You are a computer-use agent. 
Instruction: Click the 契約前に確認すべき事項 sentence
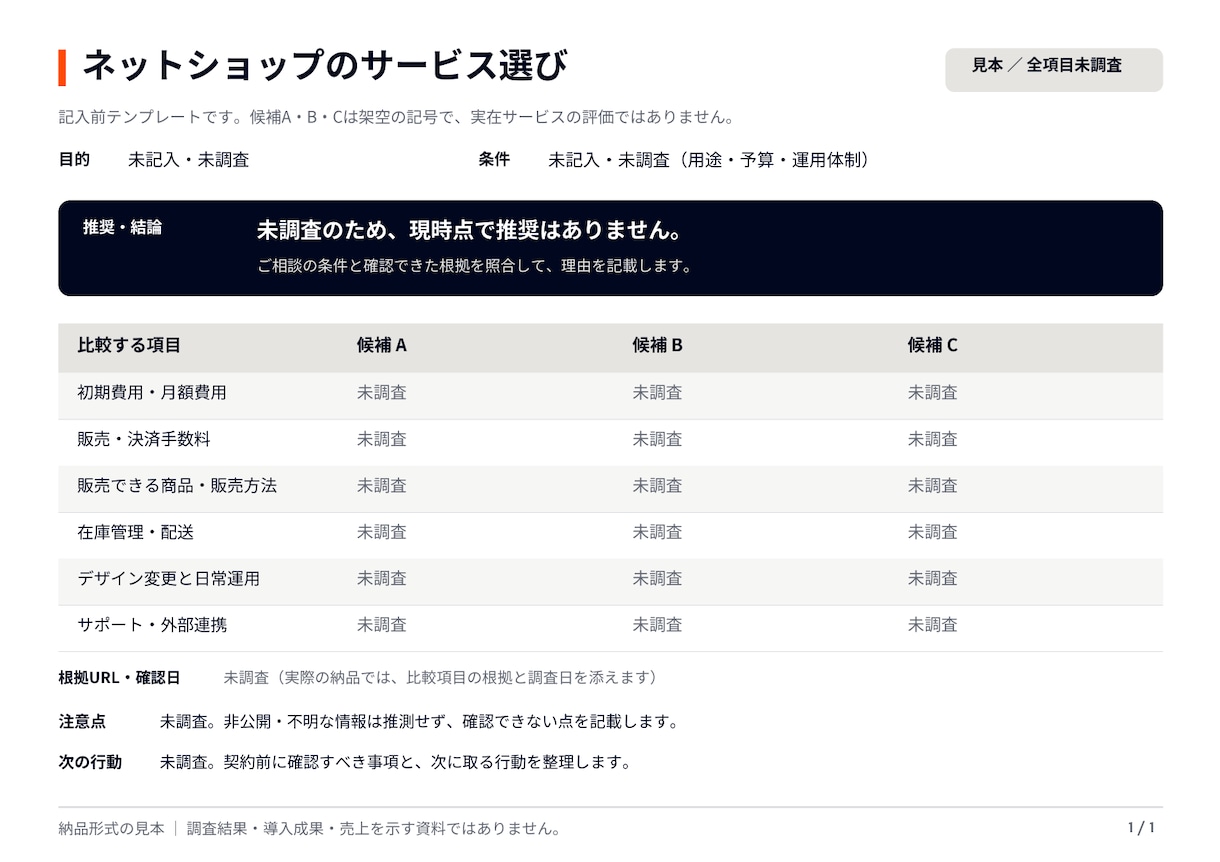point(428,763)
